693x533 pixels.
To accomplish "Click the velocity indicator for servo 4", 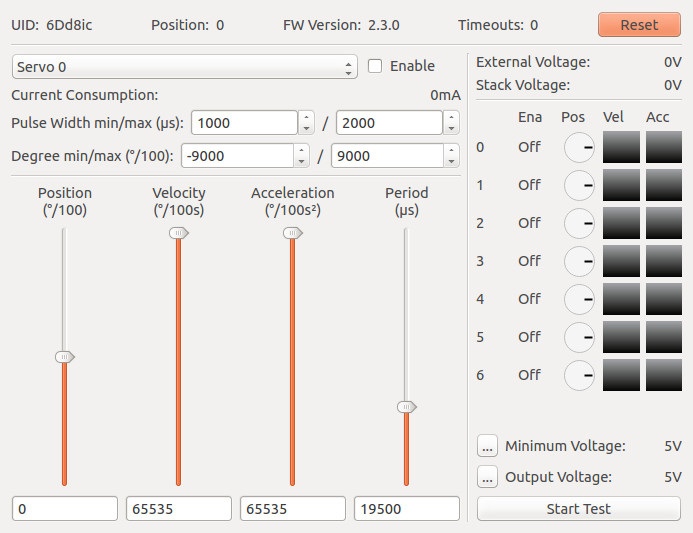I will [621, 299].
